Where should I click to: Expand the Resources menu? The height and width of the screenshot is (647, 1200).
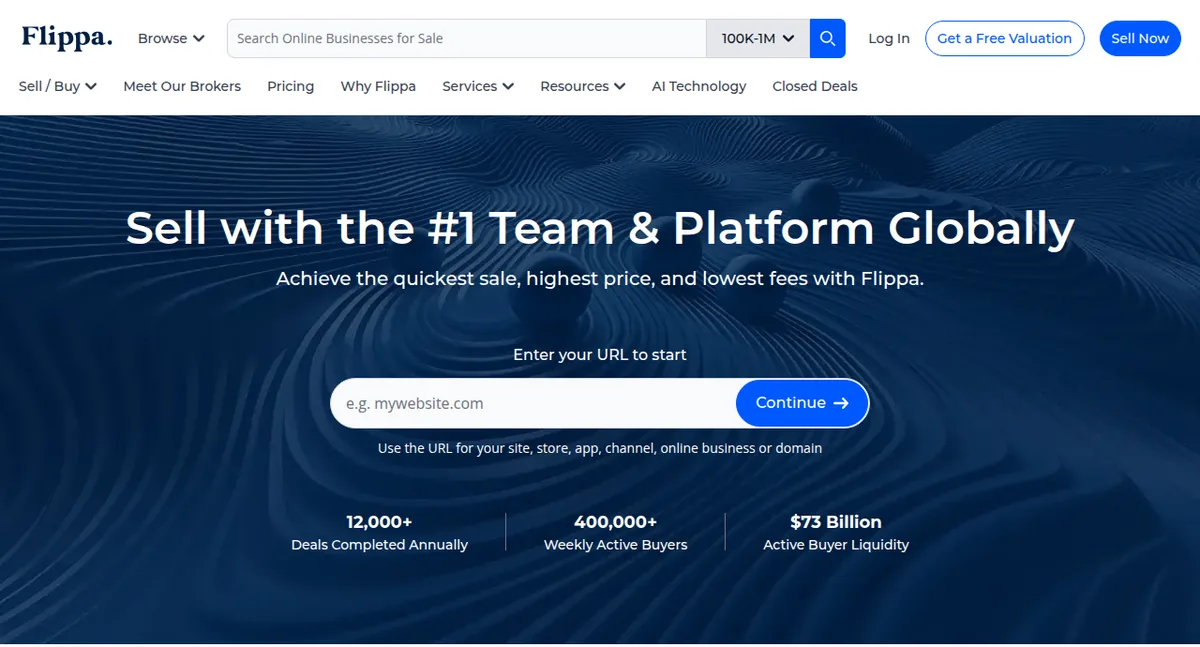pyautogui.click(x=583, y=86)
